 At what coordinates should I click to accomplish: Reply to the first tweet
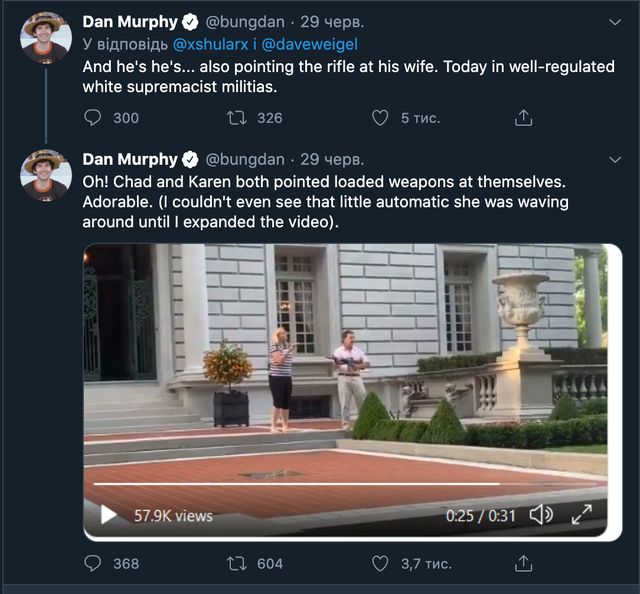pos(93,118)
